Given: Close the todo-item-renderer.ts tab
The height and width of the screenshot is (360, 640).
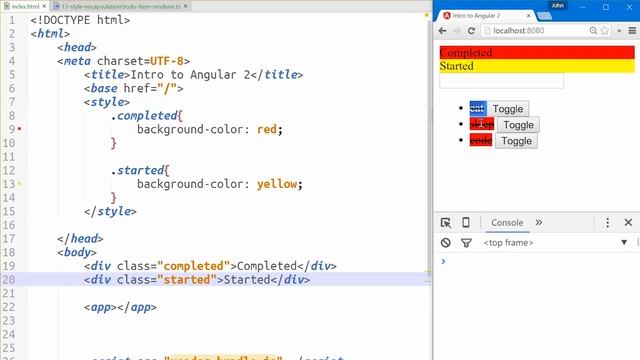Looking at the screenshot, I should coord(186,6).
